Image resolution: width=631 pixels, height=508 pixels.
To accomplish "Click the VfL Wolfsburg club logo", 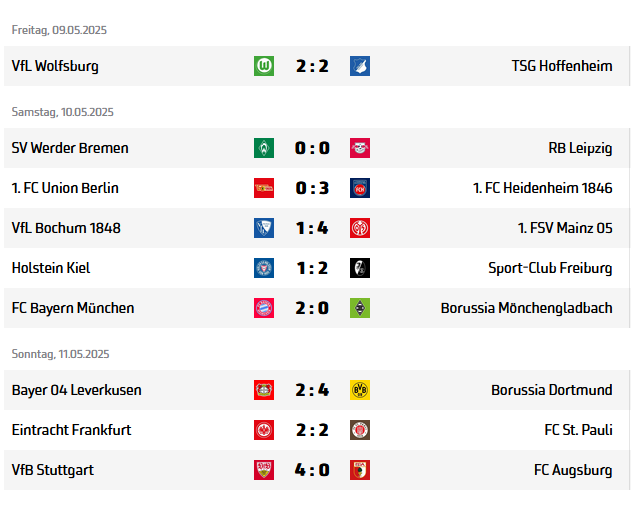I will click(264, 66).
